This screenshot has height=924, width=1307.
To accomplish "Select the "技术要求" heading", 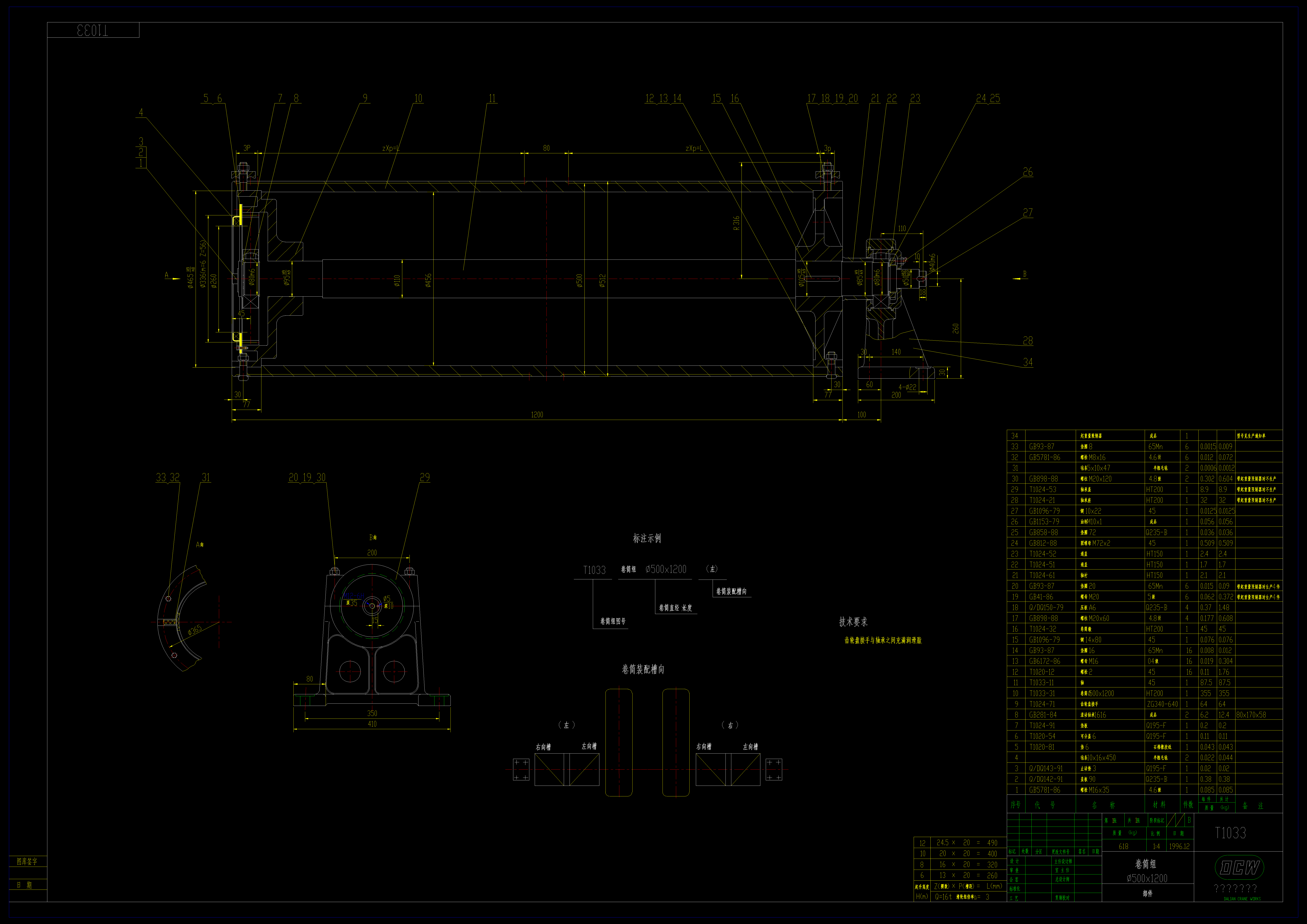I will tap(853, 622).
